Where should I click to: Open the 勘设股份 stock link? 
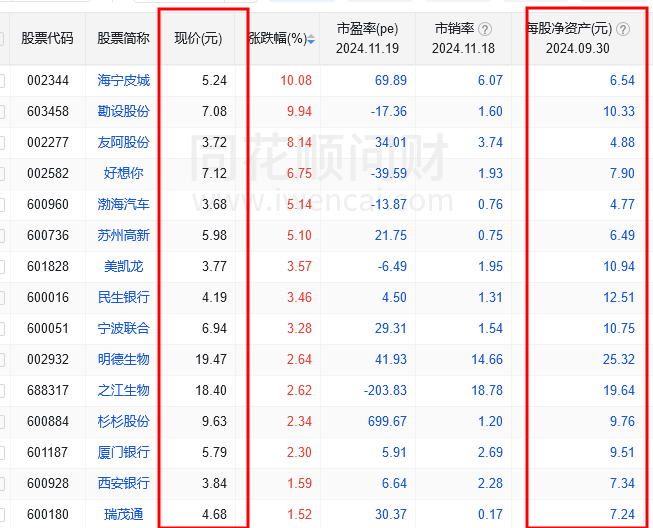pyautogui.click(x=124, y=112)
